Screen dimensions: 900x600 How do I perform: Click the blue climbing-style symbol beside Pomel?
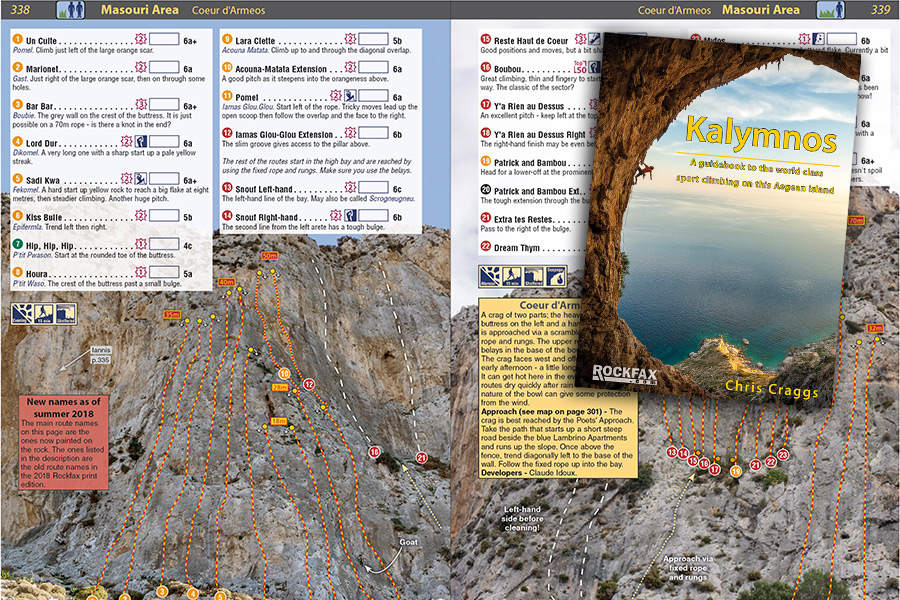[x=350, y=95]
